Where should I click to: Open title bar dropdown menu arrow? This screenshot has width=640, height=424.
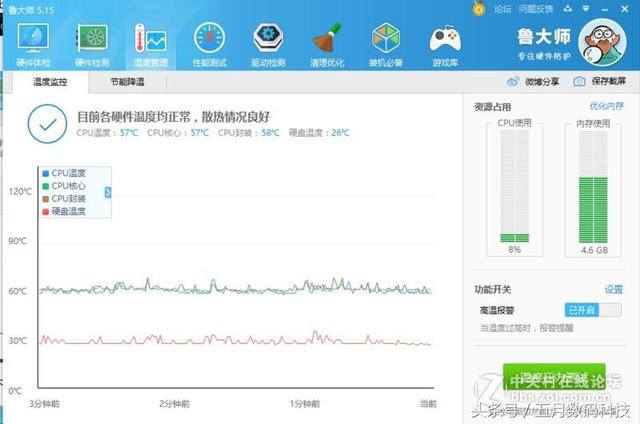pyautogui.click(x=586, y=8)
